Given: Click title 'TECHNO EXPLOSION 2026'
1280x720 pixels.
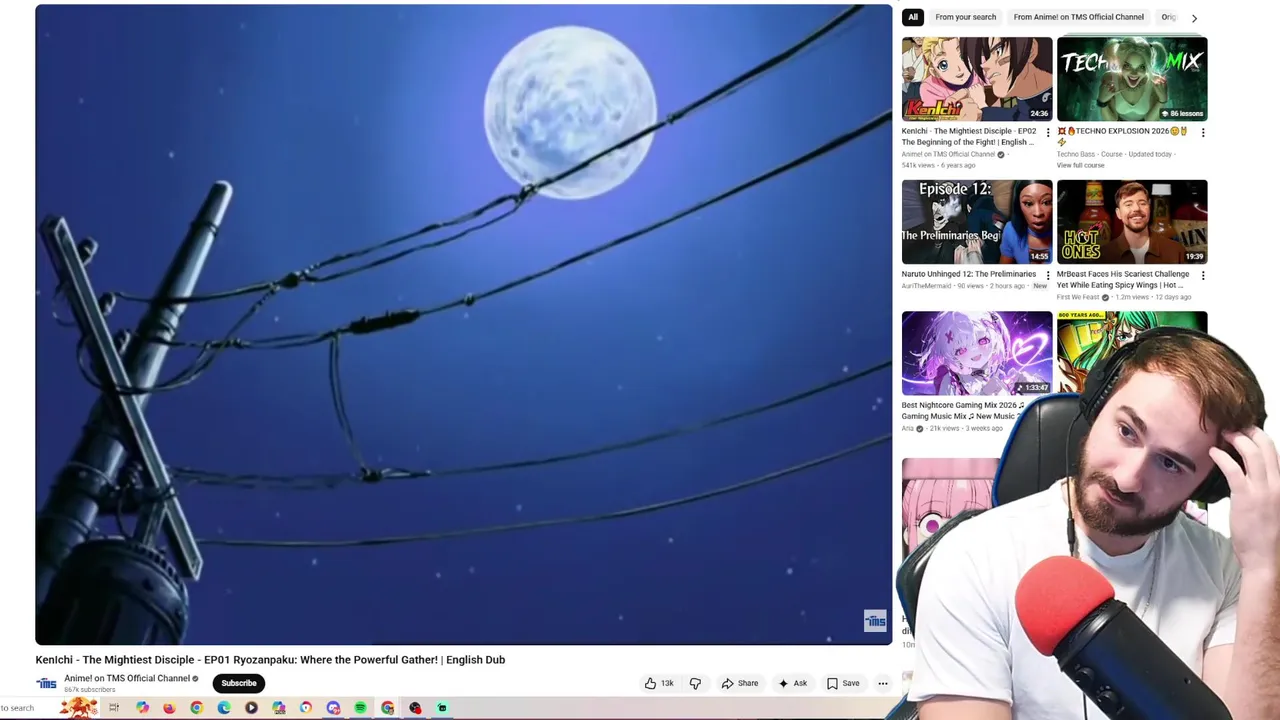Looking at the screenshot, I should (1122, 136).
